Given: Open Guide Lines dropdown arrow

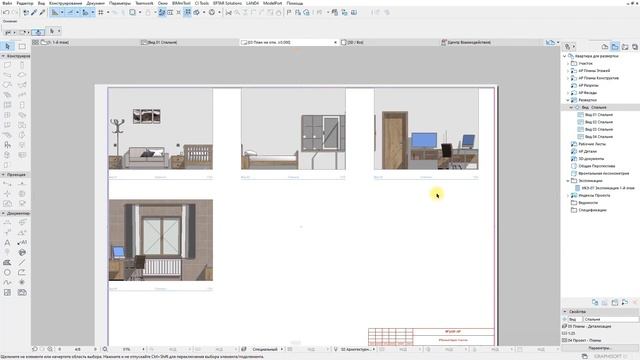Looking at the screenshot, I should pos(62,13).
